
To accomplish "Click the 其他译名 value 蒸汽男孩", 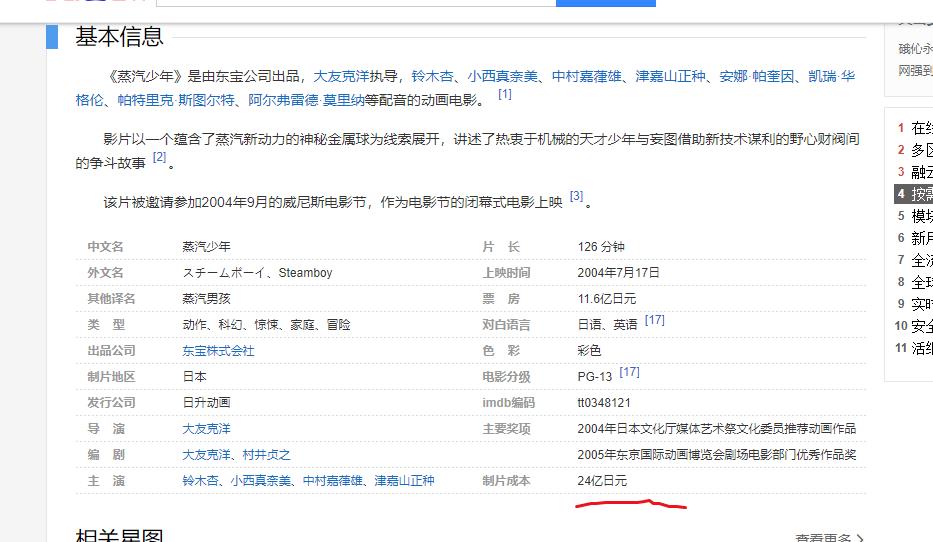I will tap(206, 299).
